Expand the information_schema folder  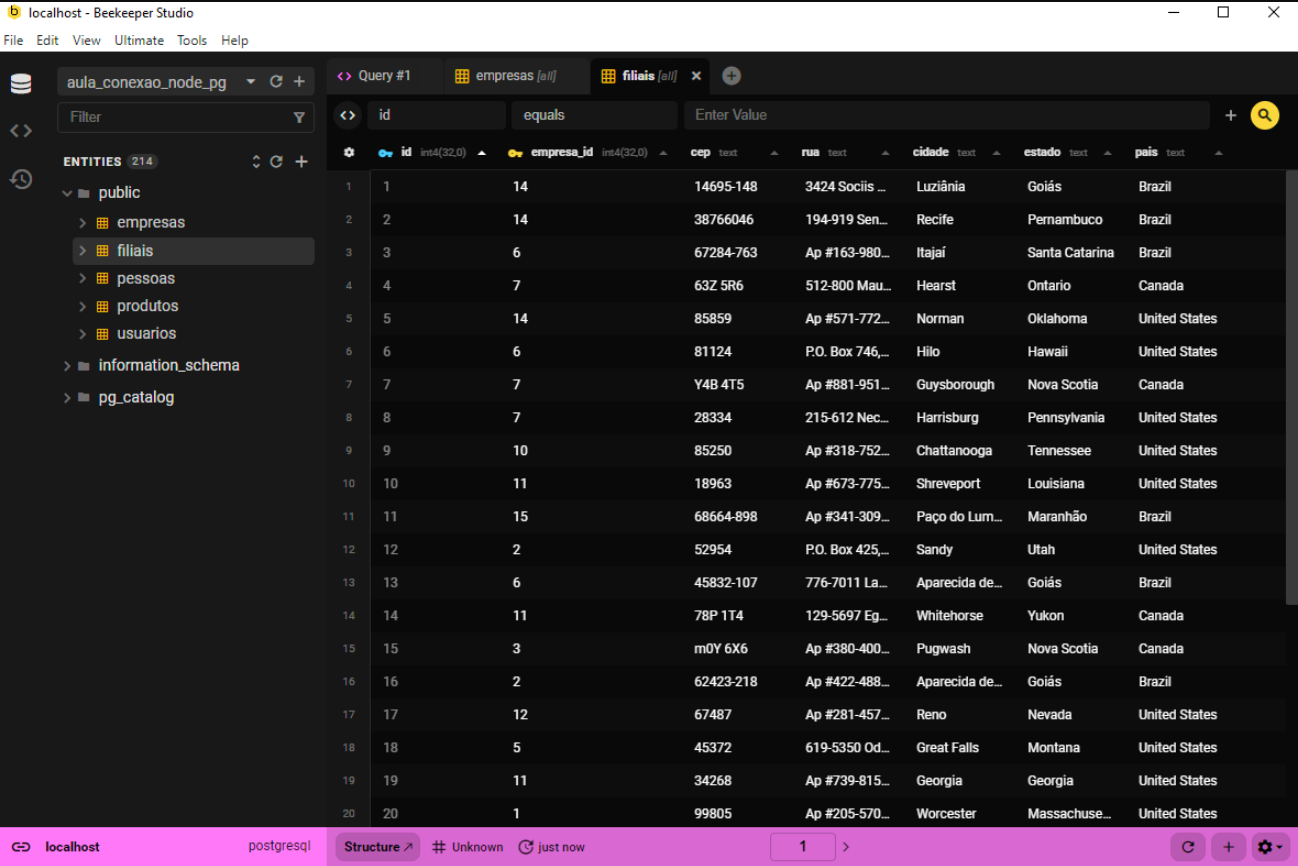coord(67,366)
